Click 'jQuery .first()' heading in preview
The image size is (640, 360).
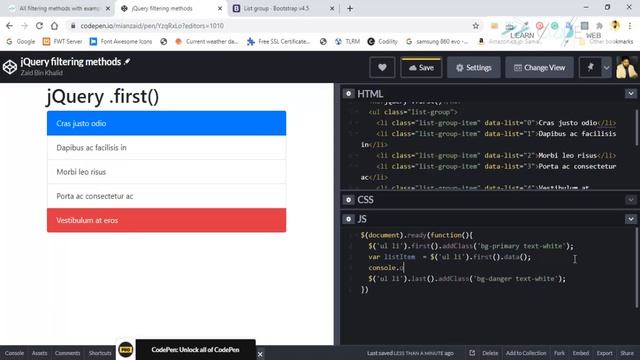coord(102,96)
